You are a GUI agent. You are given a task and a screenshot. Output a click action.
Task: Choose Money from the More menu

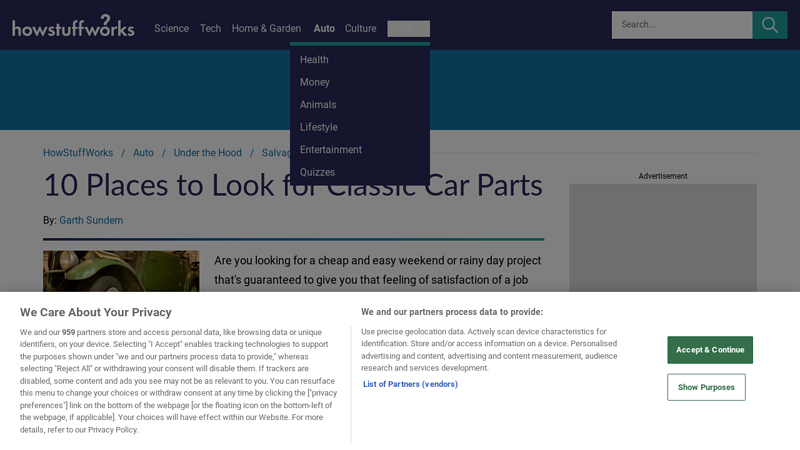point(315,82)
